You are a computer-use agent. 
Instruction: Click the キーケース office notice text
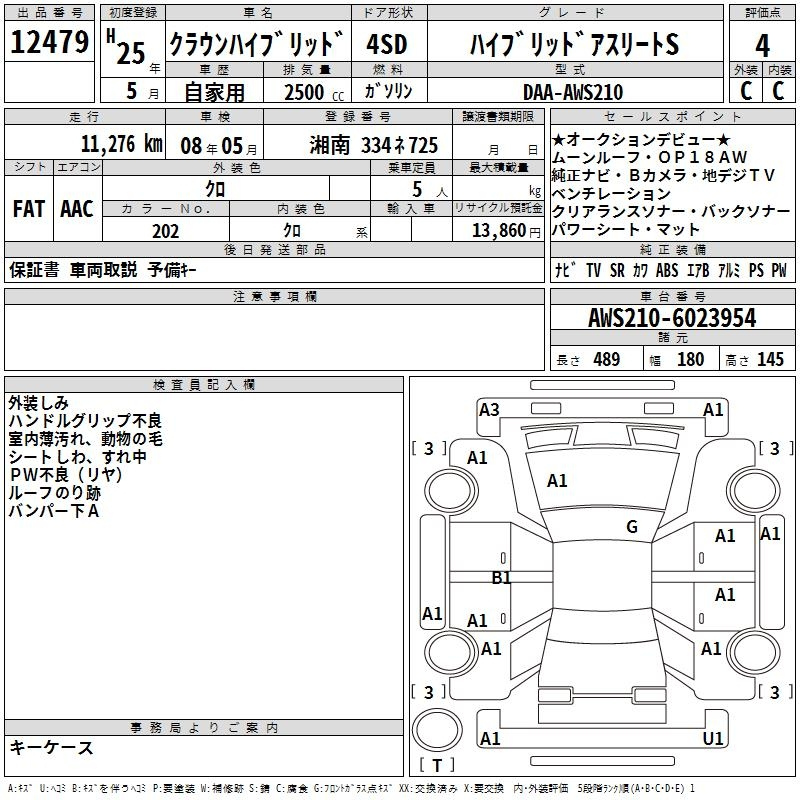pyautogui.click(x=51, y=747)
